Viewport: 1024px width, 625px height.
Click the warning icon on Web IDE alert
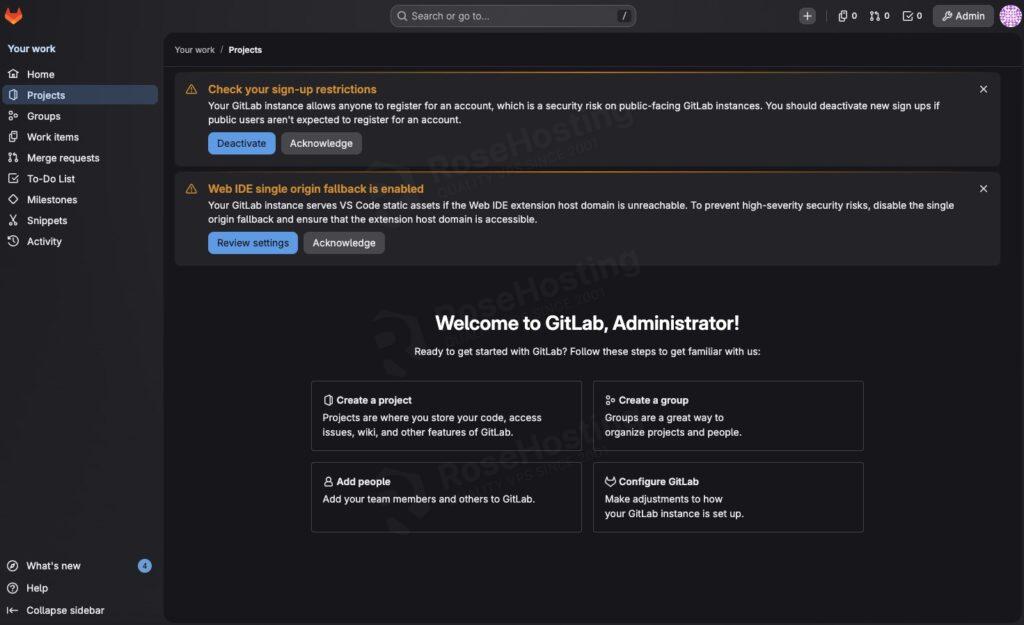(x=191, y=189)
